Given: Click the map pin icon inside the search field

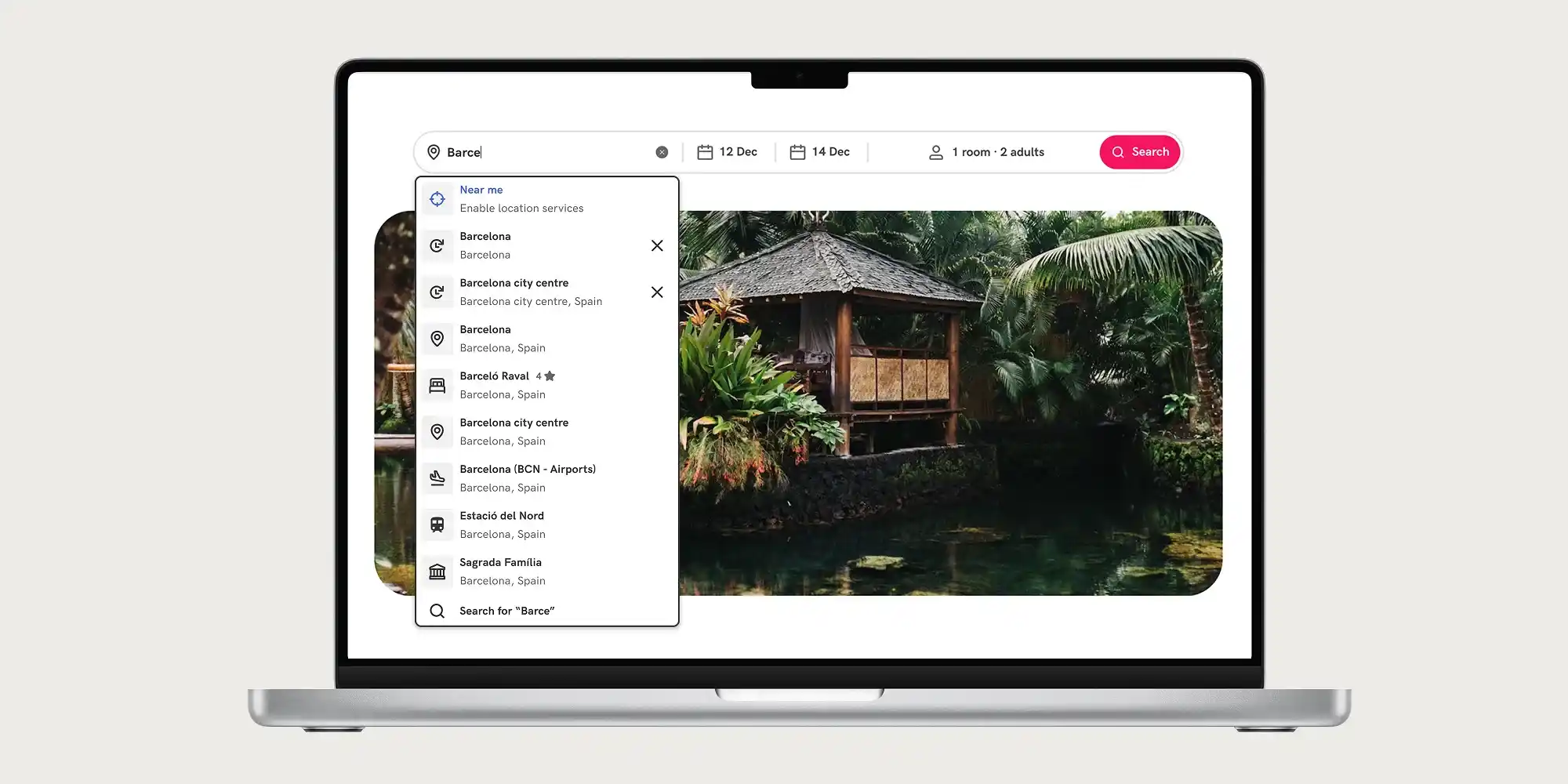Looking at the screenshot, I should [434, 152].
